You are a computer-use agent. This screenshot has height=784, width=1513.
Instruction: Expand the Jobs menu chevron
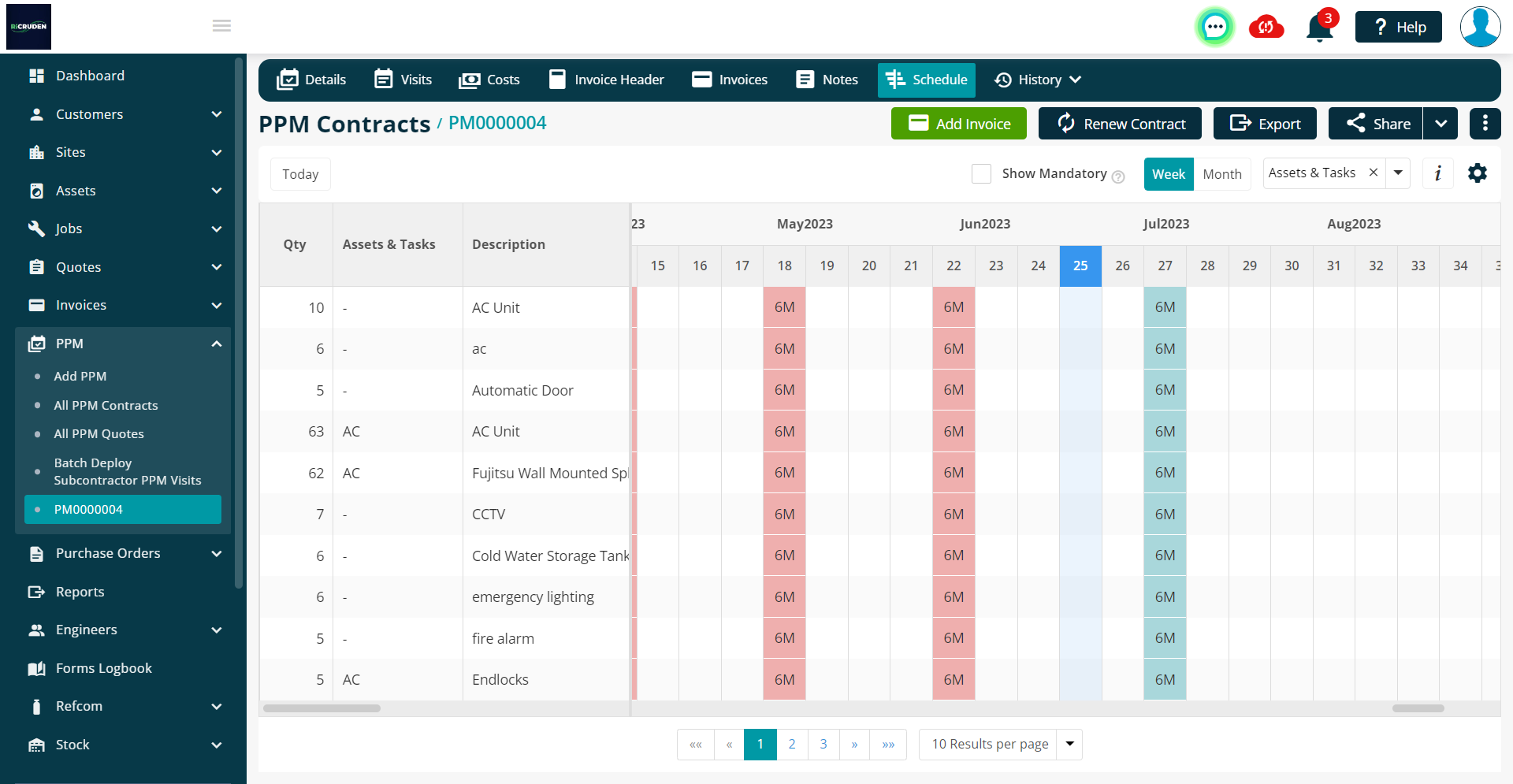tap(217, 229)
